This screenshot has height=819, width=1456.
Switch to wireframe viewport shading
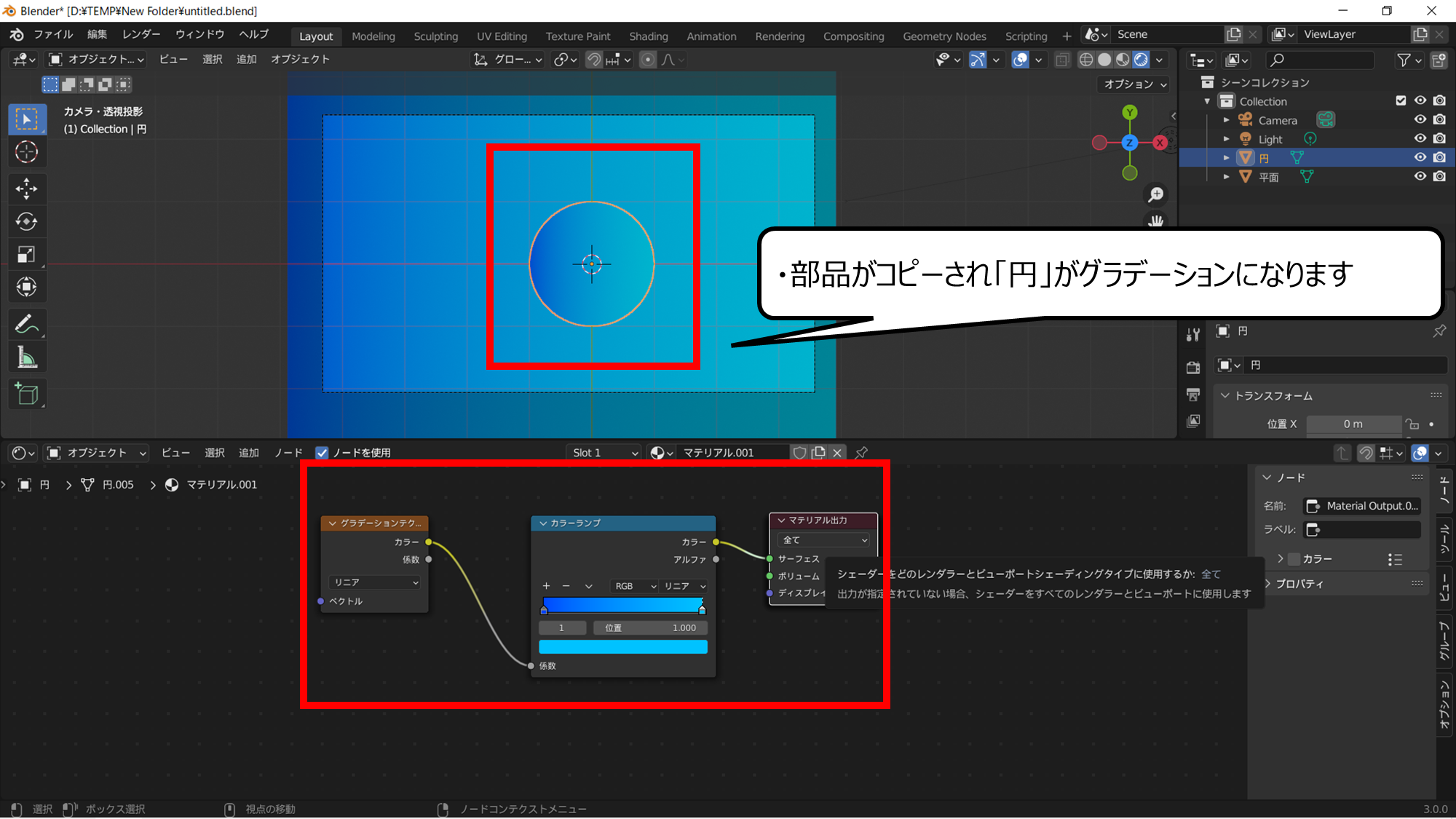point(1085,60)
